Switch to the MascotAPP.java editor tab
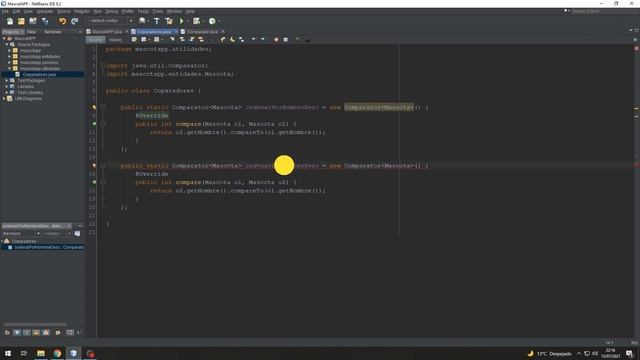 (107, 31)
